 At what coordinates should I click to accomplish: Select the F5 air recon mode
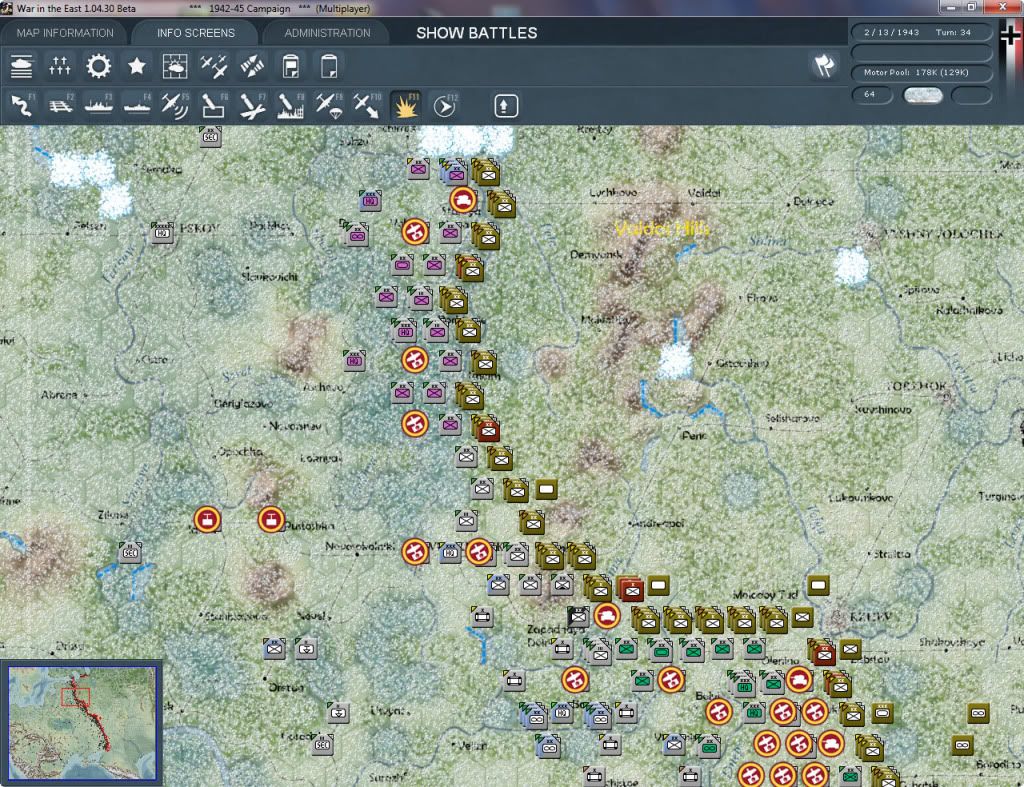[x=175, y=106]
